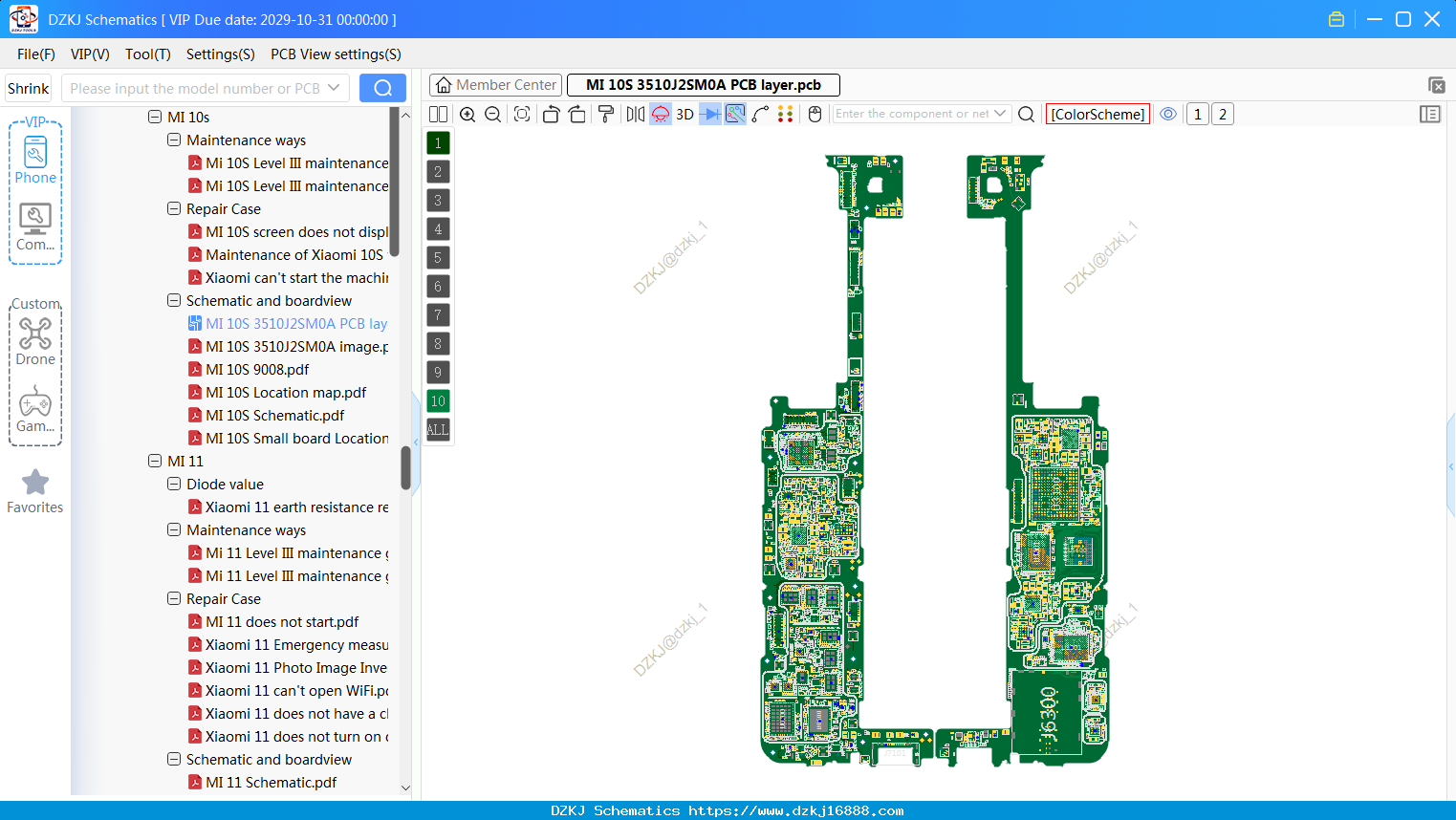Close all tabs with the stacked-X icon
Image resolution: width=1456 pixels, height=820 pixels.
click(1436, 85)
